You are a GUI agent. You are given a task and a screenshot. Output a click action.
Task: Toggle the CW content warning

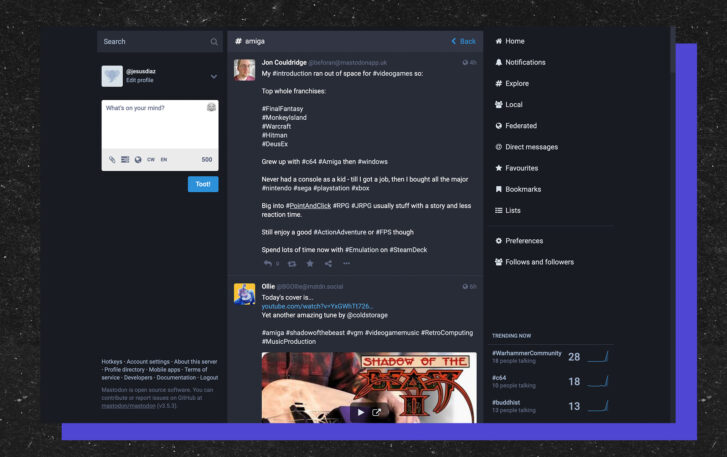(151, 159)
